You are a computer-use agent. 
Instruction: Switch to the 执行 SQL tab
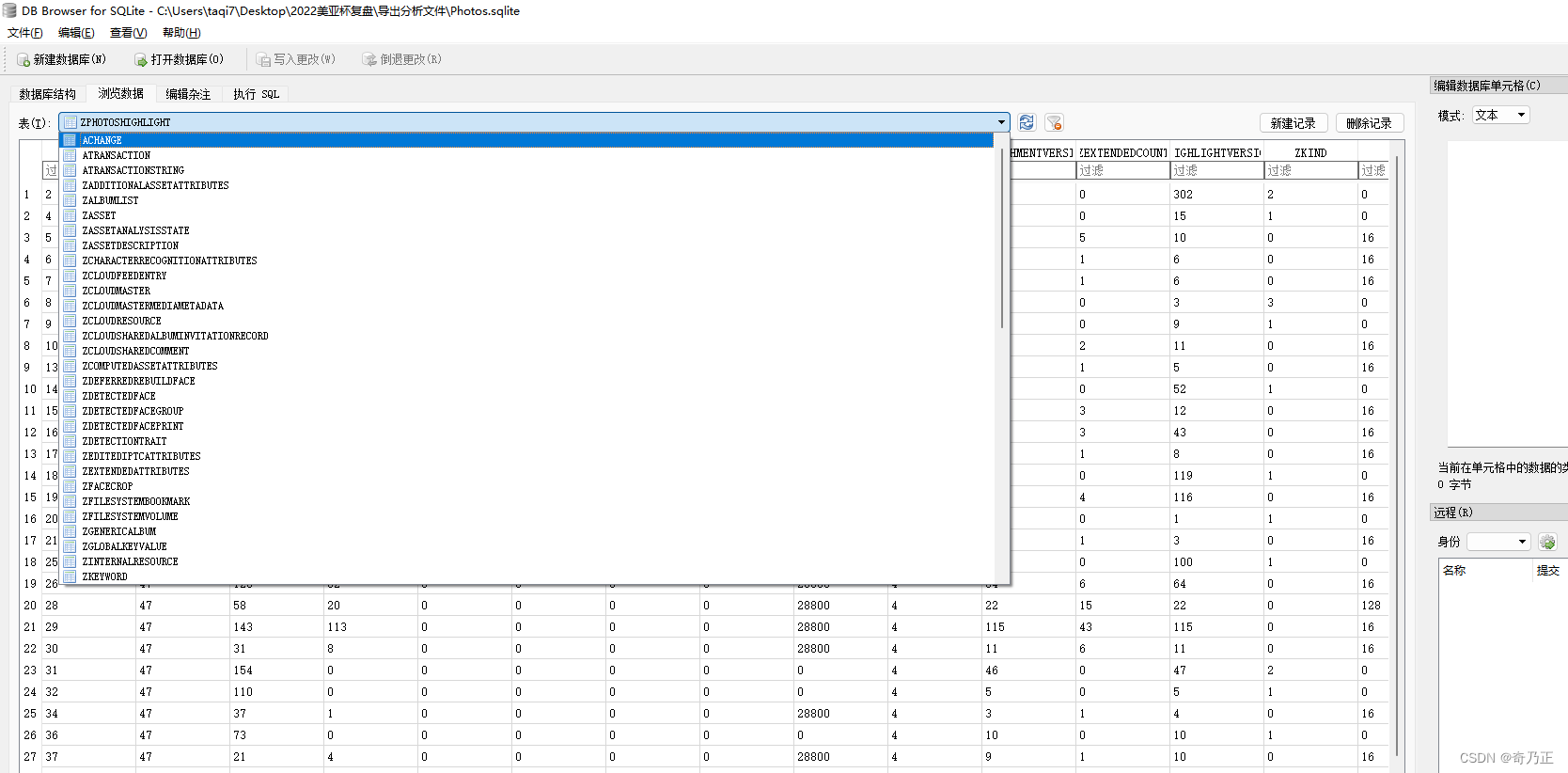tap(257, 94)
